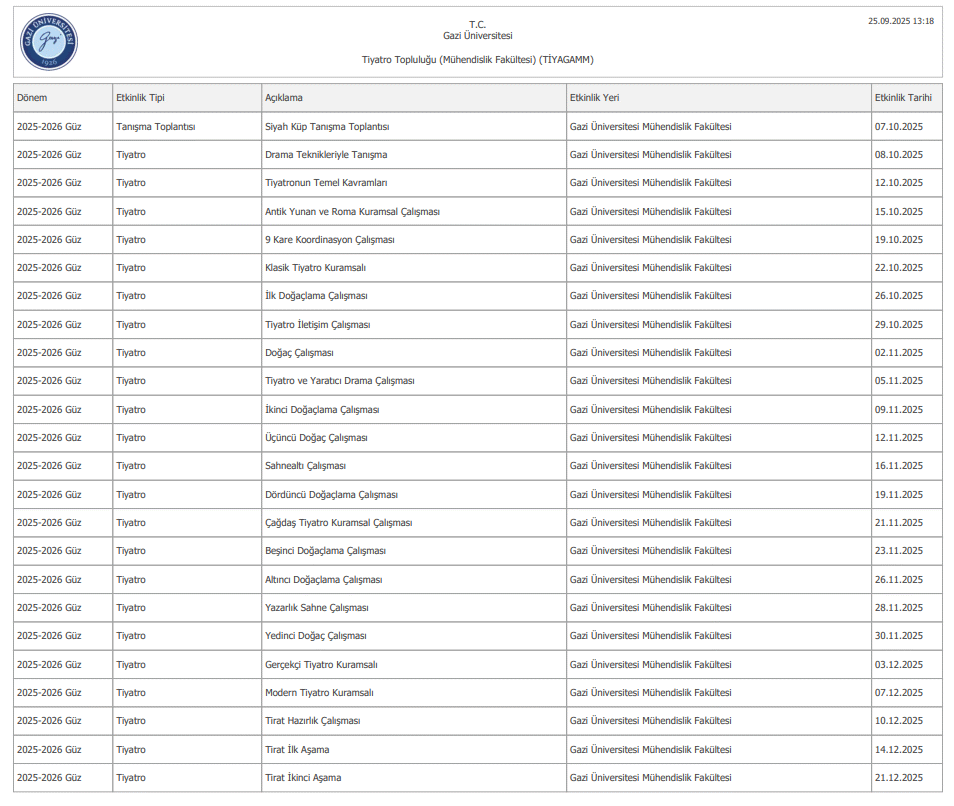This screenshot has height=806, width=954.
Task: Click the Tanışma Toplantısı event type cell
Action: [155, 127]
